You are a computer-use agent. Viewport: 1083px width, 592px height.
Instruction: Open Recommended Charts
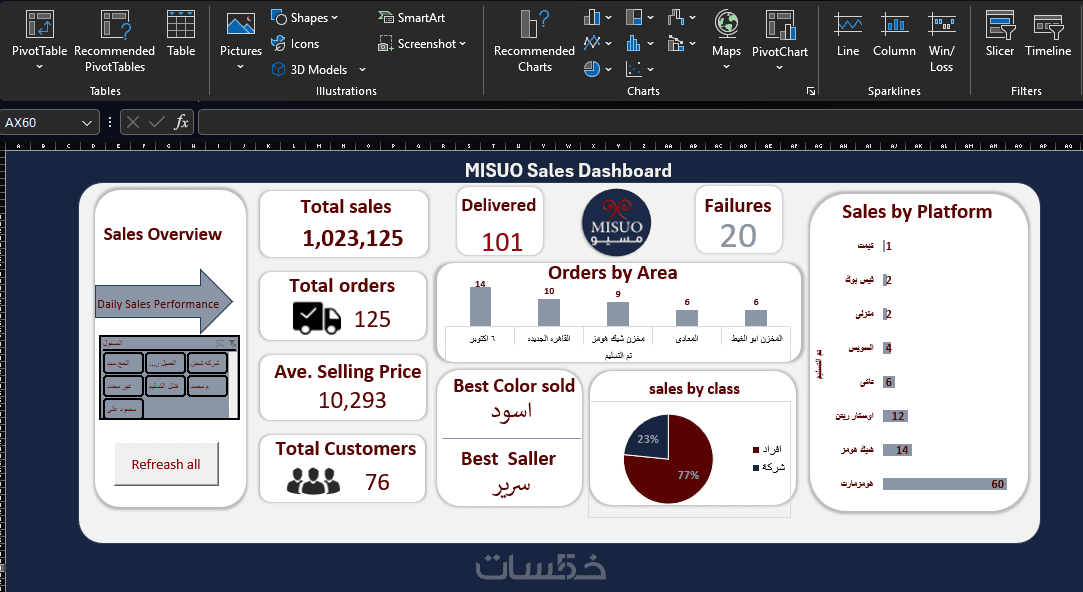point(535,41)
